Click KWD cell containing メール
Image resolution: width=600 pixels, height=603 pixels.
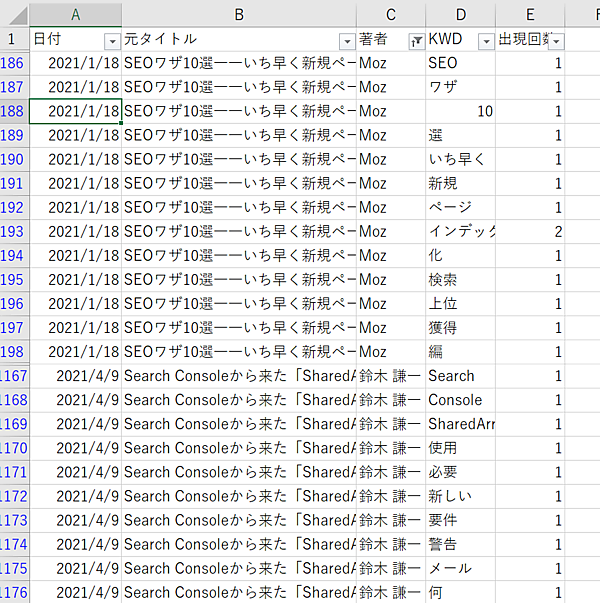point(461,569)
